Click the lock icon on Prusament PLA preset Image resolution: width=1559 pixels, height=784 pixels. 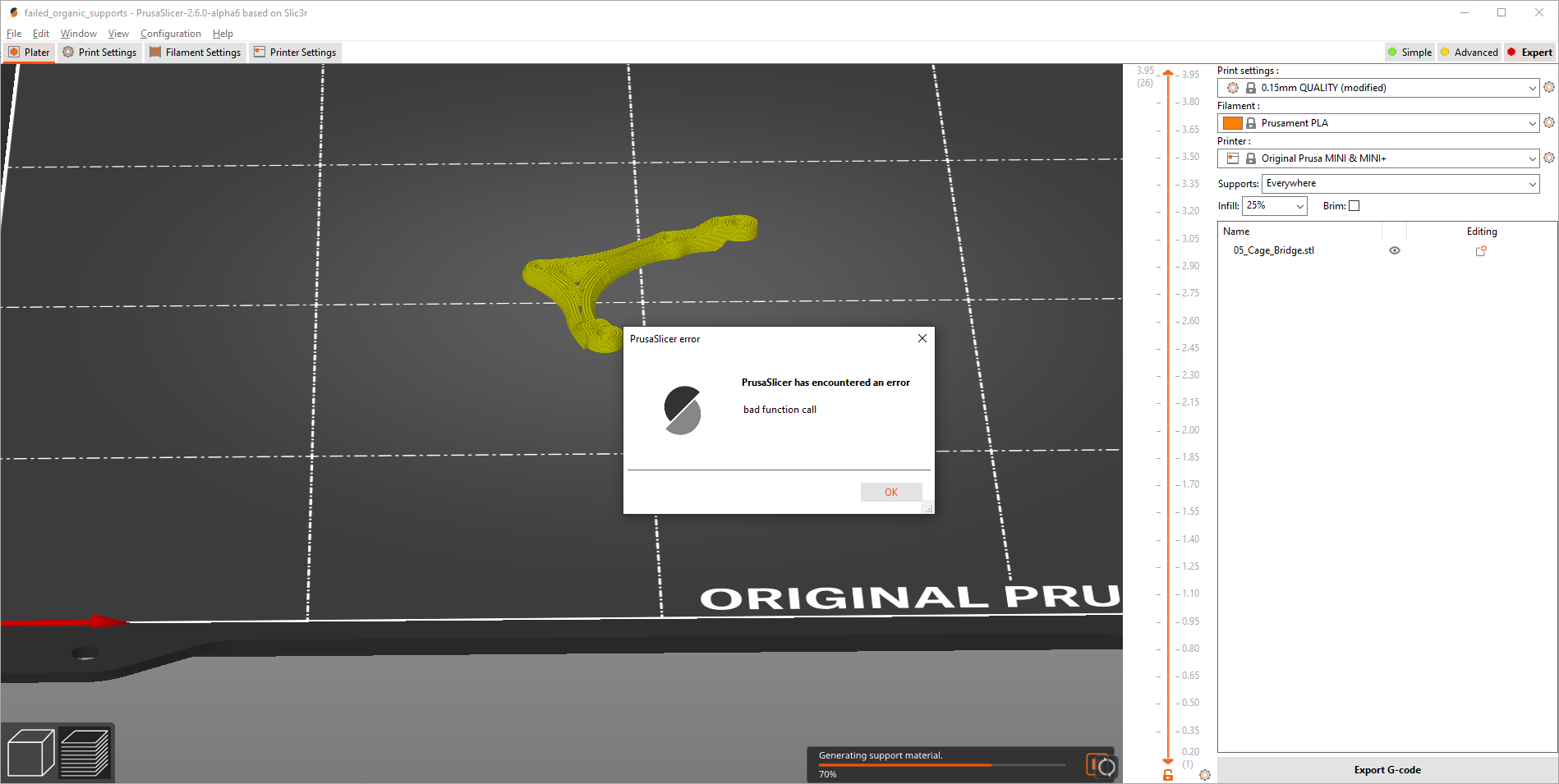1251,122
